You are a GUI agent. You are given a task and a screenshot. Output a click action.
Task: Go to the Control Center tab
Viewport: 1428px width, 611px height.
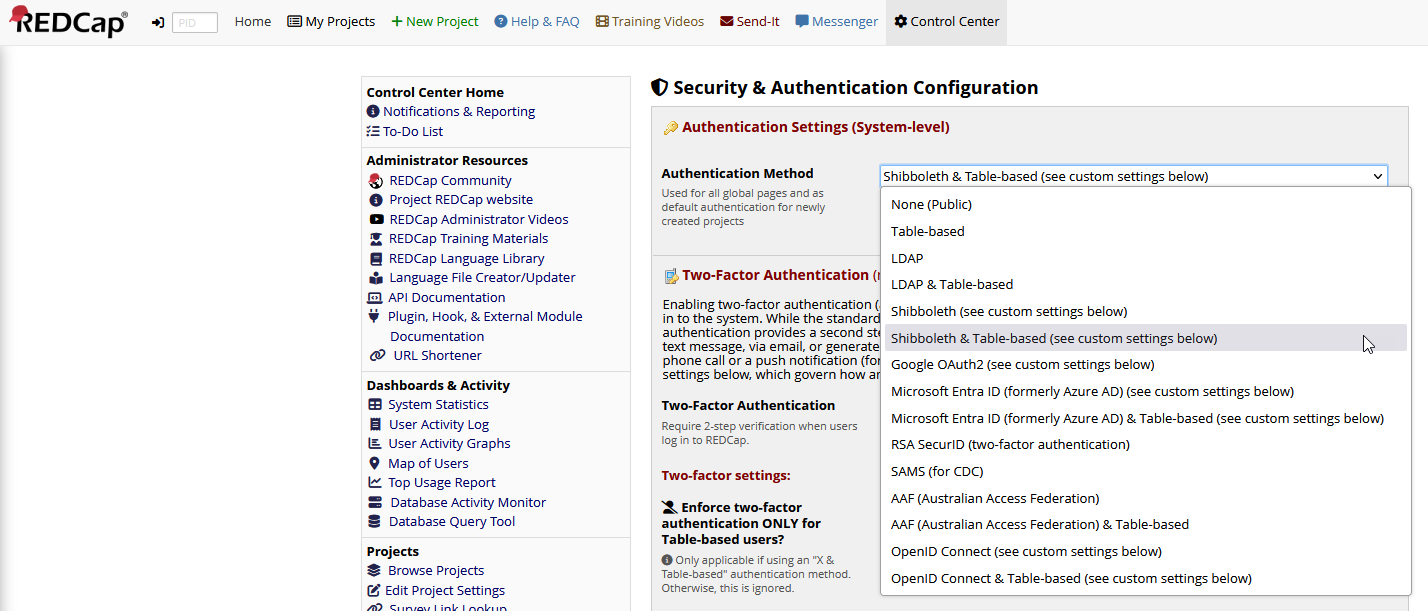pyautogui.click(x=945, y=22)
